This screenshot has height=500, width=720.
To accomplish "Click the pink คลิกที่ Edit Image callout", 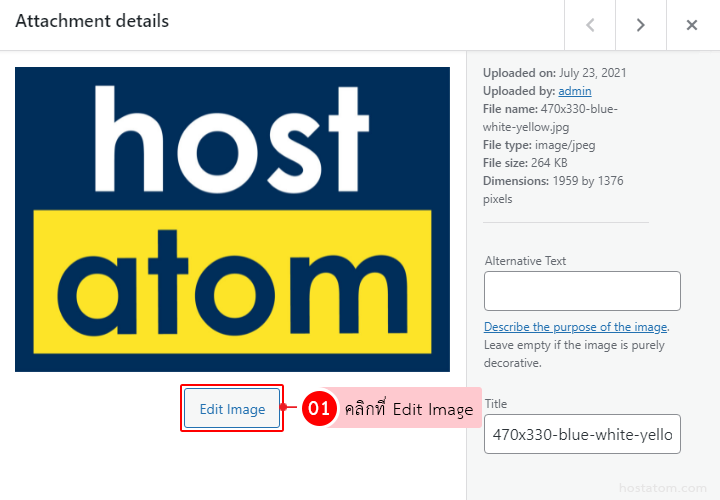I will click(408, 408).
